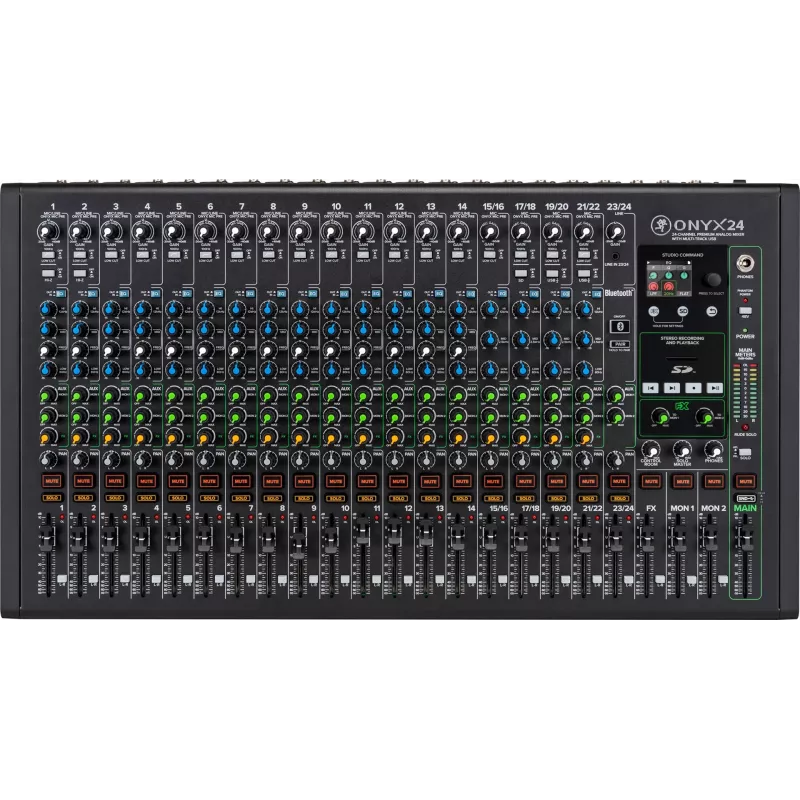The width and height of the screenshot is (800, 800).
Task: Click channel 1 fader cap
Action: pyautogui.click(x=47, y=538)
